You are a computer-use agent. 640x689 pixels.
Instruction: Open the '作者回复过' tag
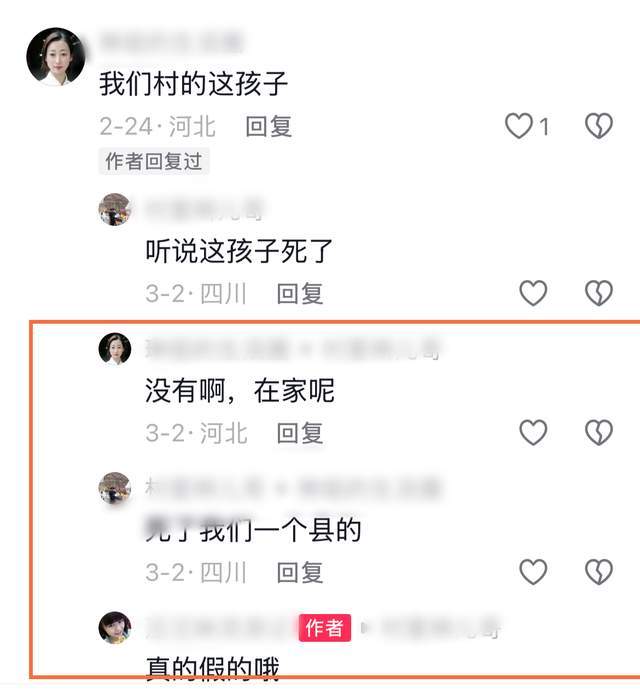(x=154, y=161)
